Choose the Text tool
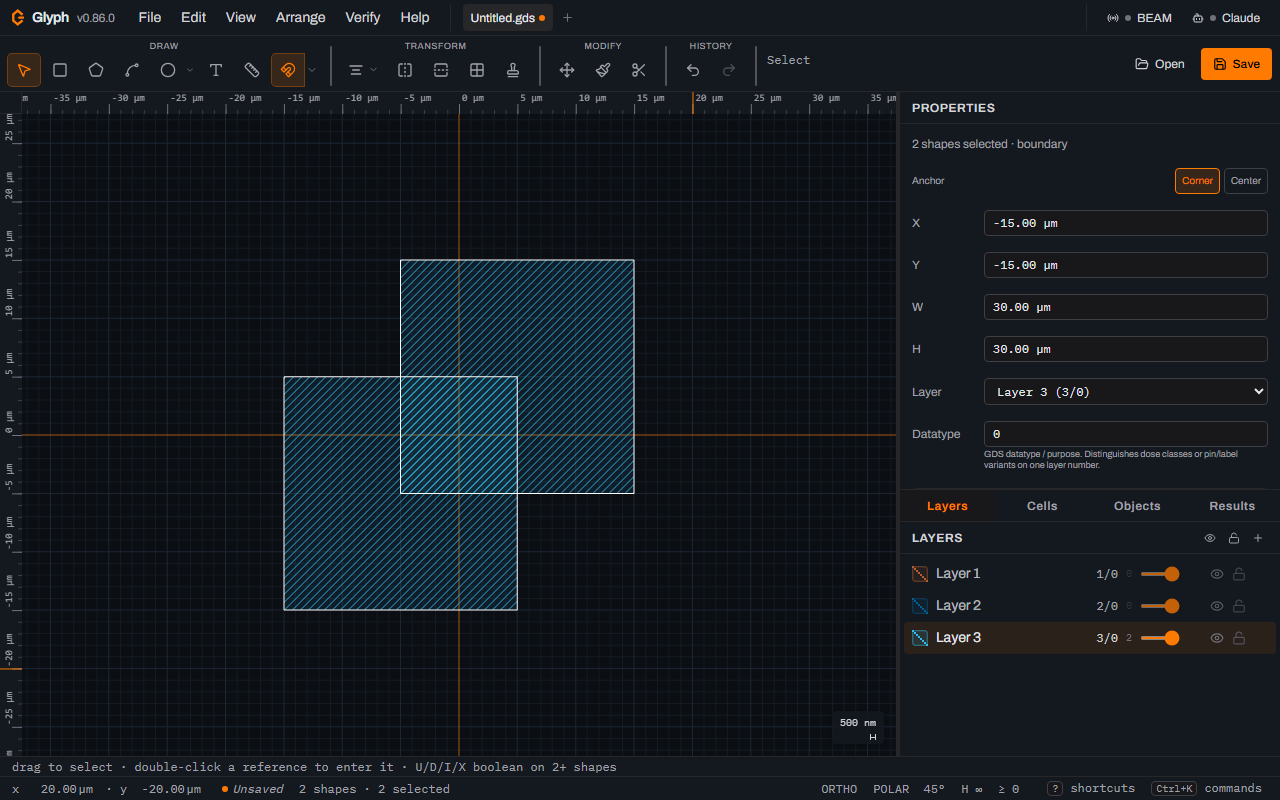This screenshot has height=800, width=1280. click(x=216, y=70)
